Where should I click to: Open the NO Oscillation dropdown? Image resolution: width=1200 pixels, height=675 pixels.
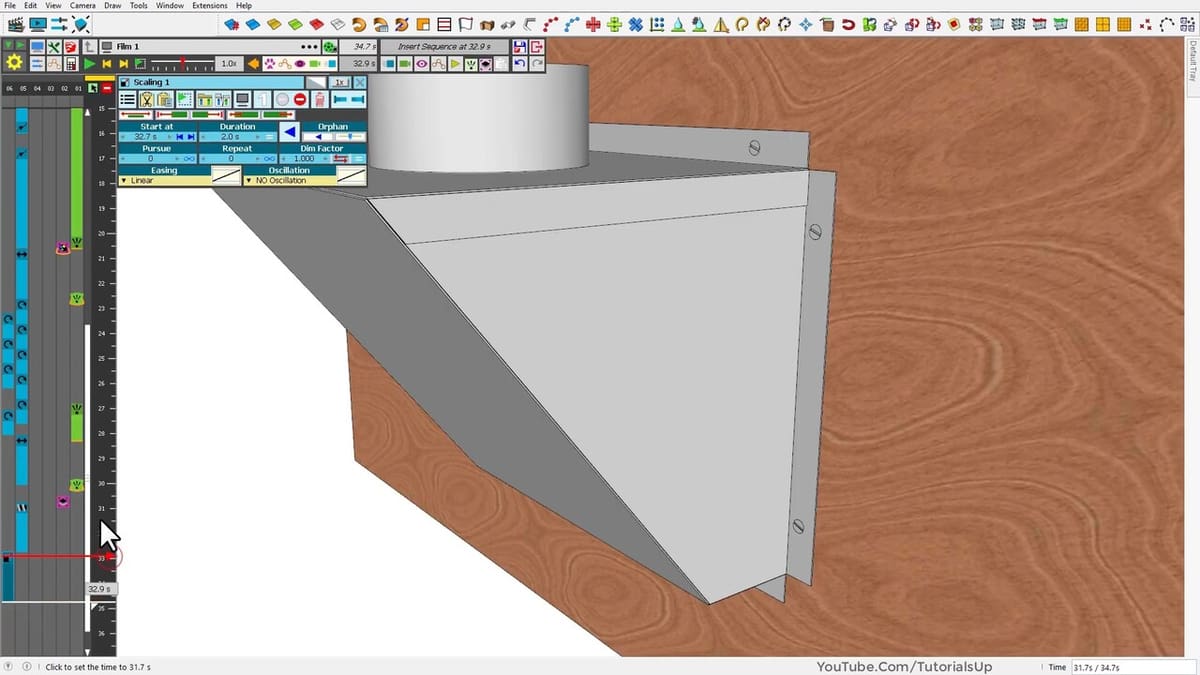290,180
